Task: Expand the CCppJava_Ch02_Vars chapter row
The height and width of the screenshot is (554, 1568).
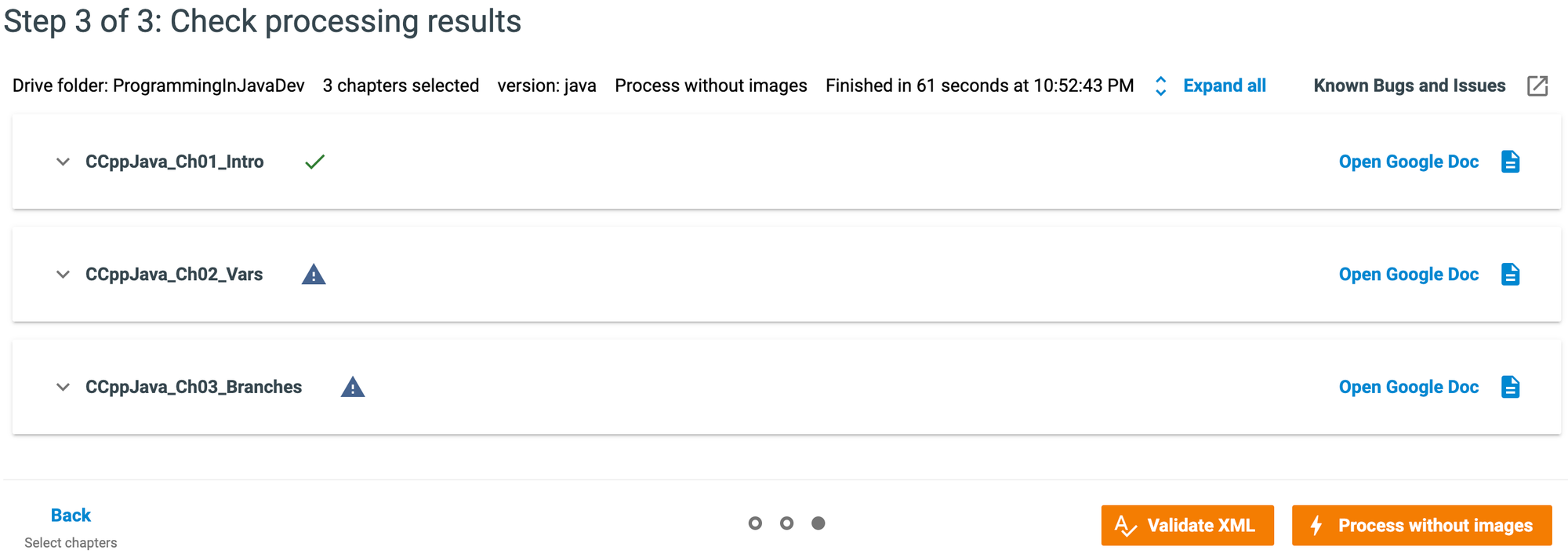Action: [63, 274]
